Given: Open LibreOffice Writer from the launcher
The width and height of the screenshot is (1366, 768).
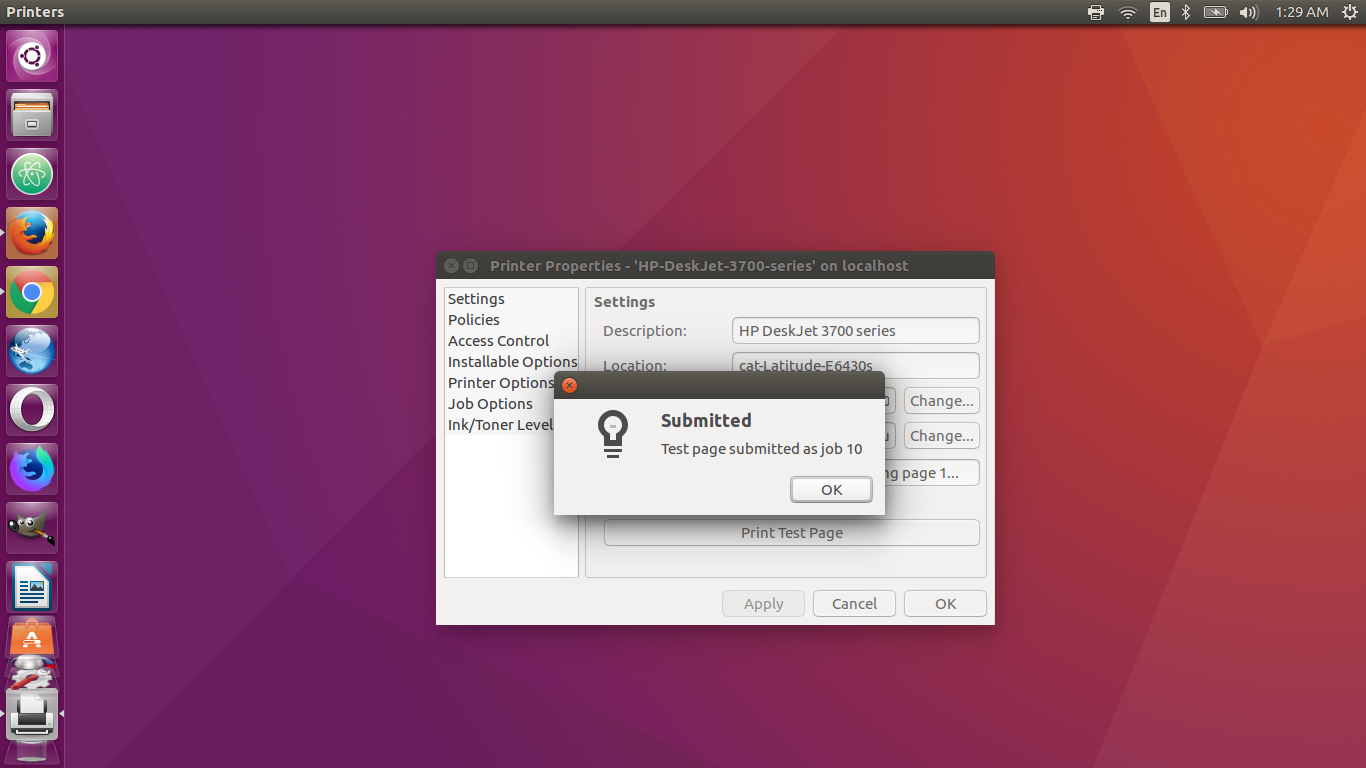Looking at the screenshot, I should tap(32, 587).
